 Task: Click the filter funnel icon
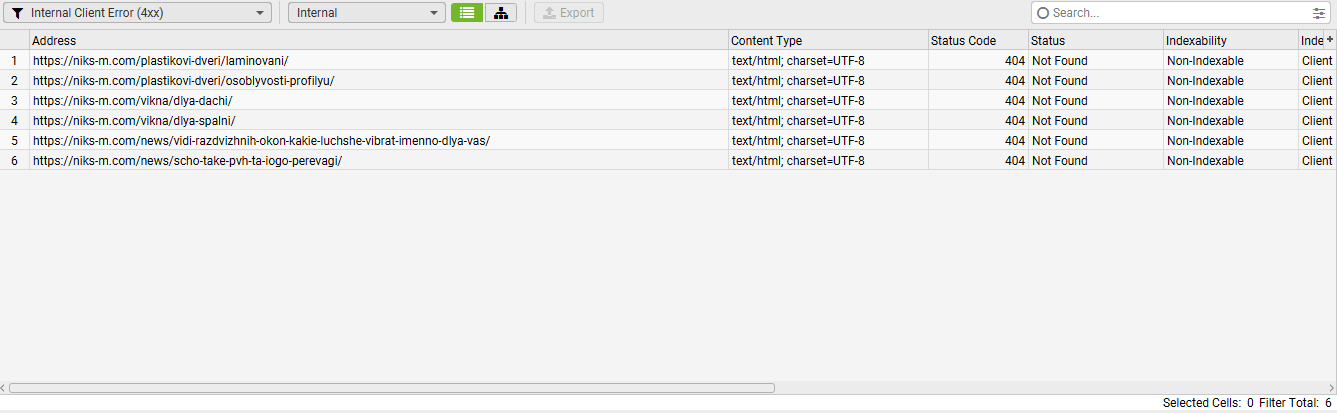click(x=17, y=13)
